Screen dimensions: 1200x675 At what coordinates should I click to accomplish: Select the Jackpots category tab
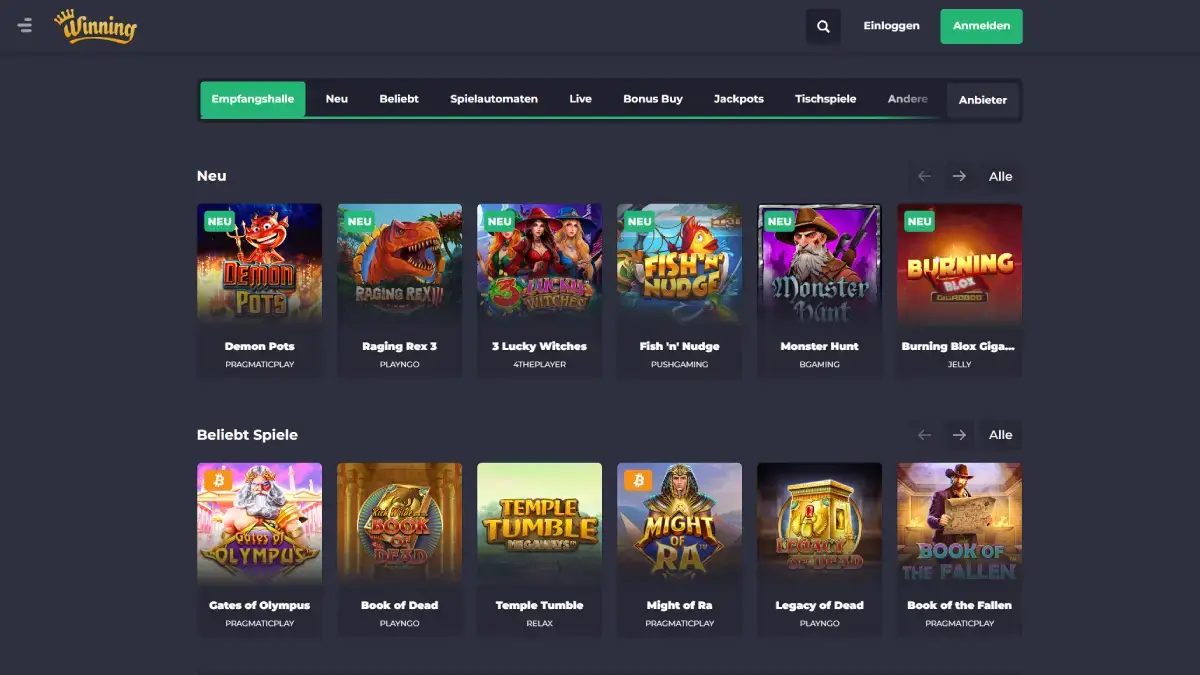tap(738, 99)
